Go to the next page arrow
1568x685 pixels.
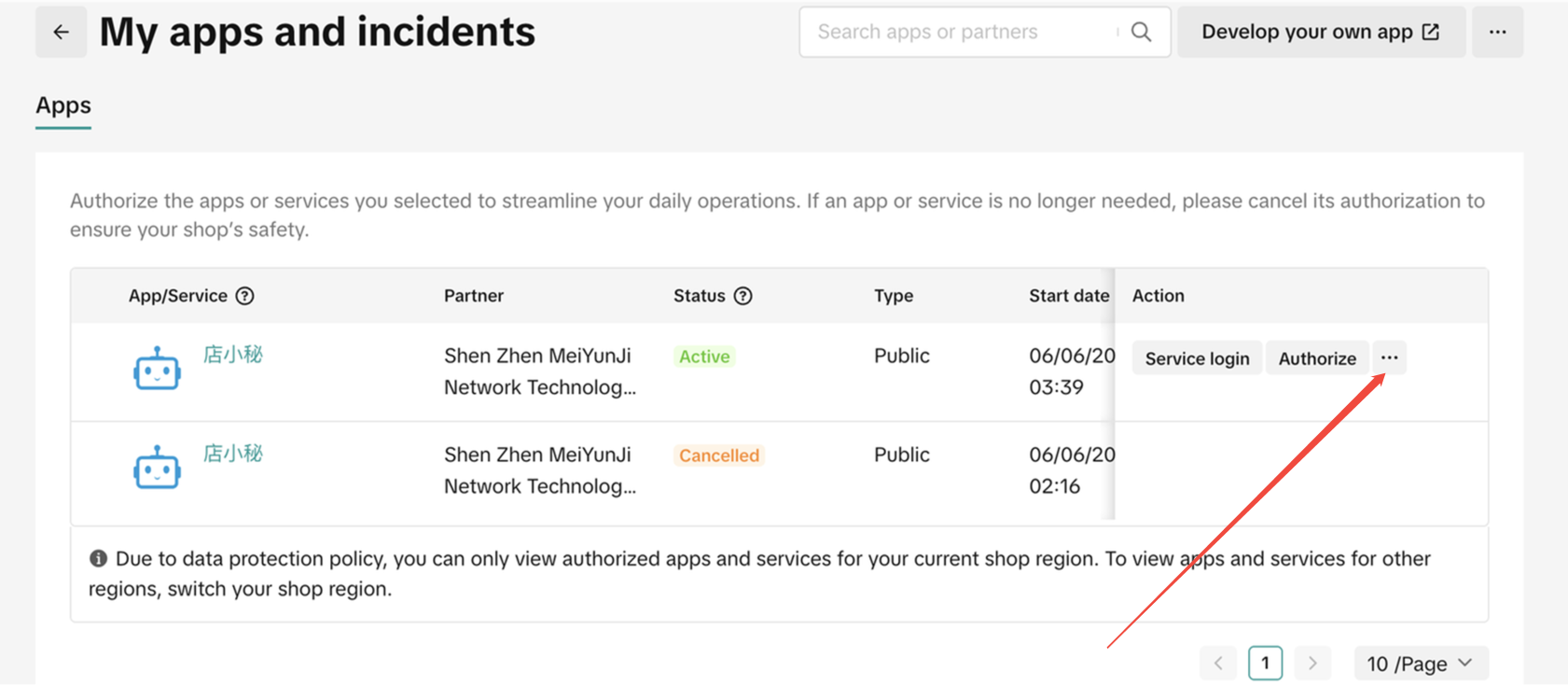[x=1312, y=664]
